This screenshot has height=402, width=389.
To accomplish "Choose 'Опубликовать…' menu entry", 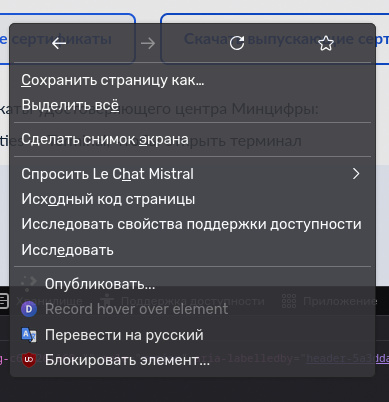I will (x=192, y=284).
